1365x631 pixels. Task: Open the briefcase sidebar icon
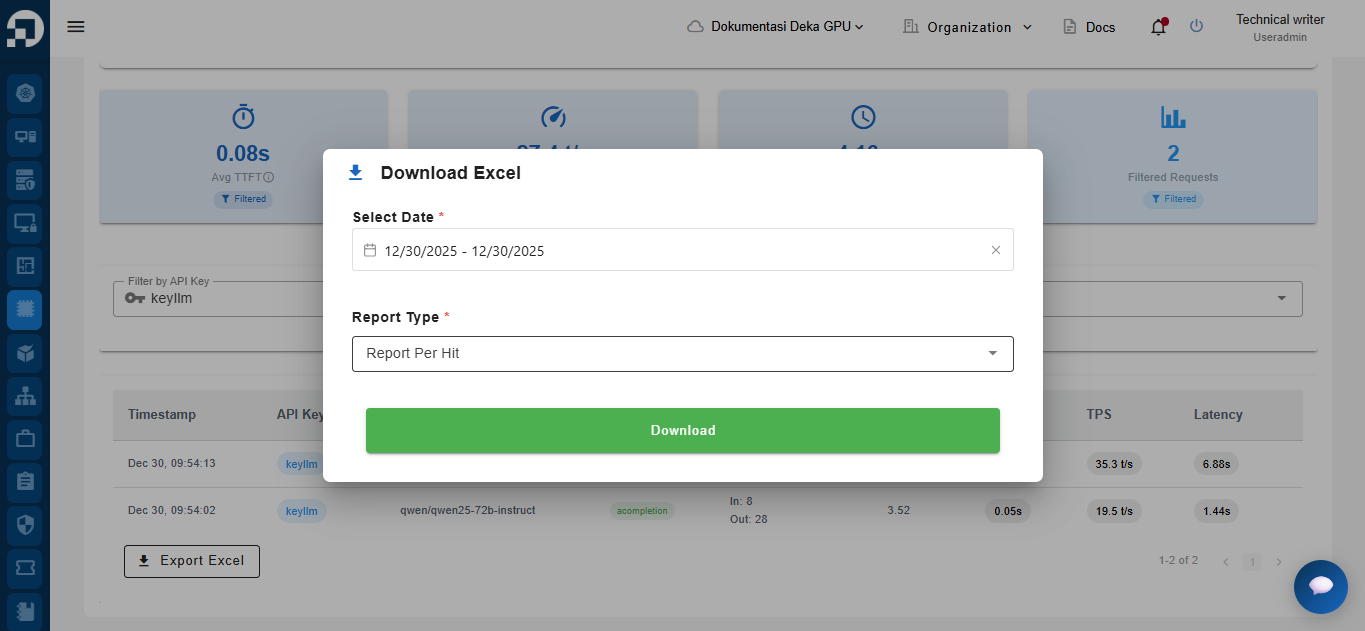(25, 439)
